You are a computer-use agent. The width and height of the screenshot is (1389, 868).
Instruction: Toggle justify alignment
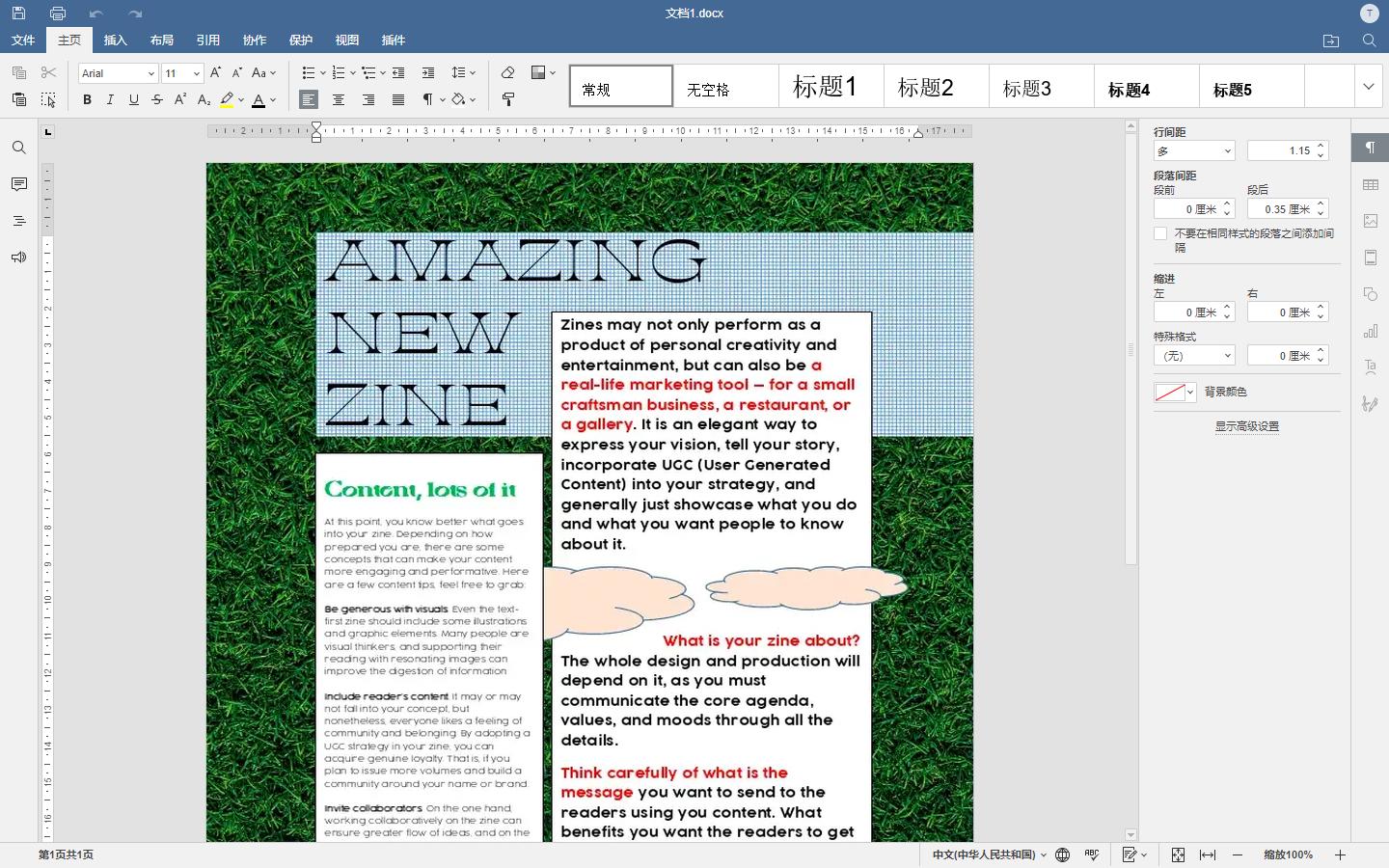pyautogui.click(x=397, y=99)
